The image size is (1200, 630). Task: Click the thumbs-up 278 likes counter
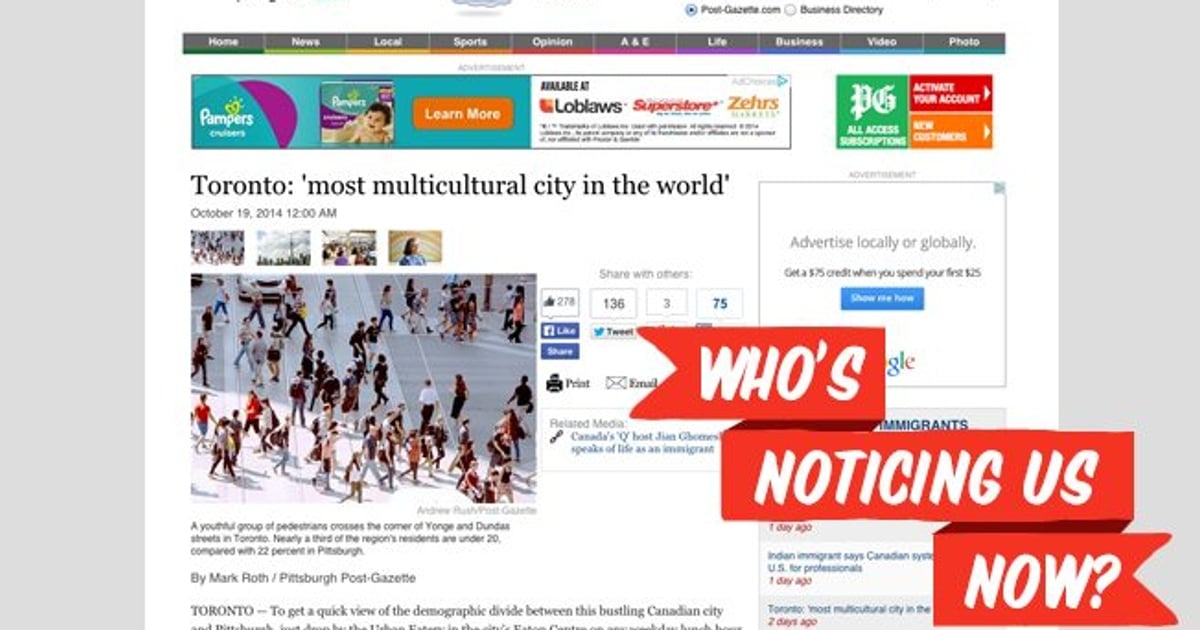pyautogui.click(x=560, y=302)
